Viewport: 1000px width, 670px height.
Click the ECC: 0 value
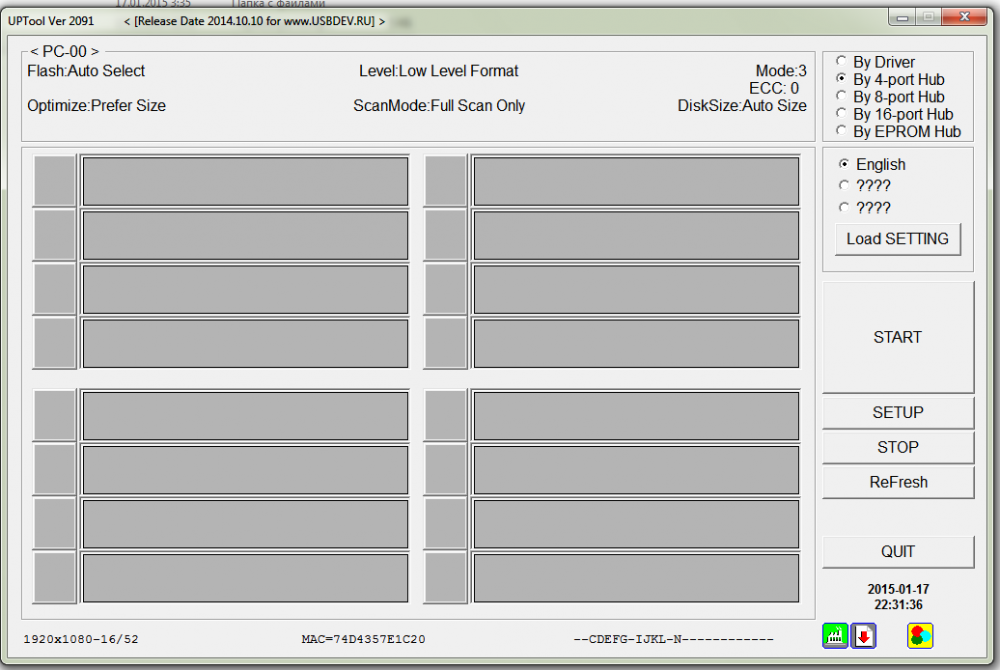pos(774,88)
